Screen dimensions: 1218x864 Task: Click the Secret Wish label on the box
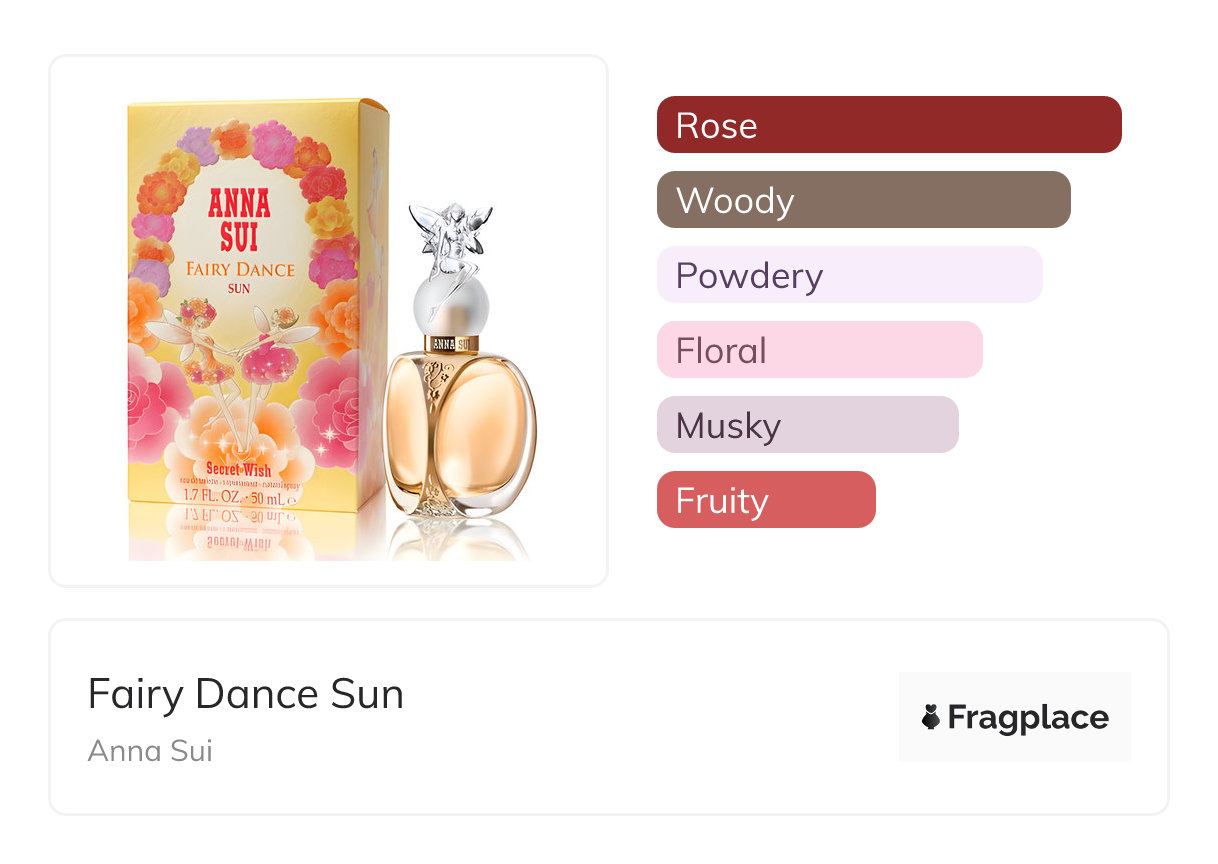click(x=237, y=469)
